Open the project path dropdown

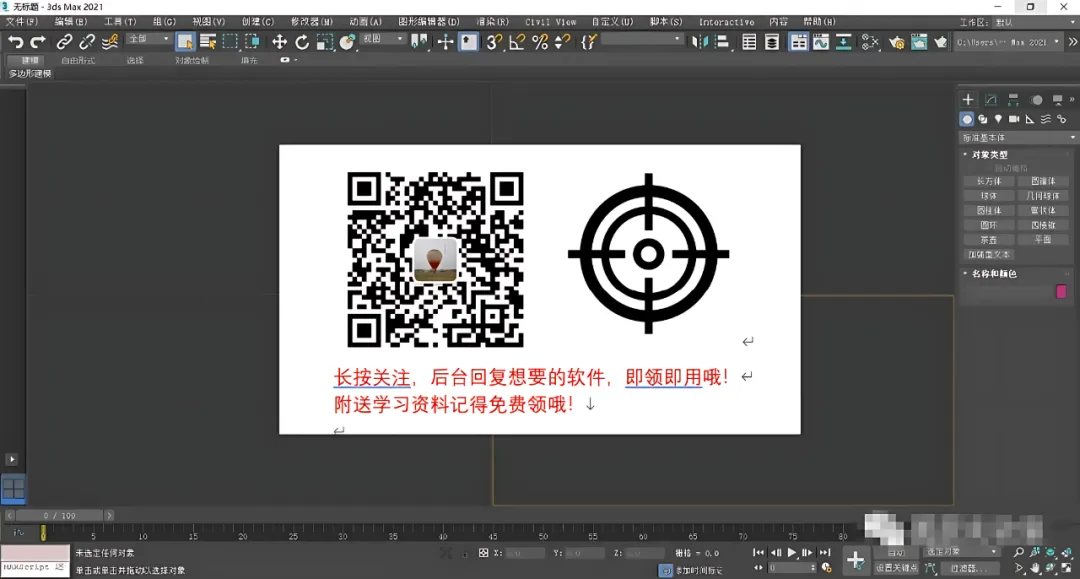(x=1008, y=42)
